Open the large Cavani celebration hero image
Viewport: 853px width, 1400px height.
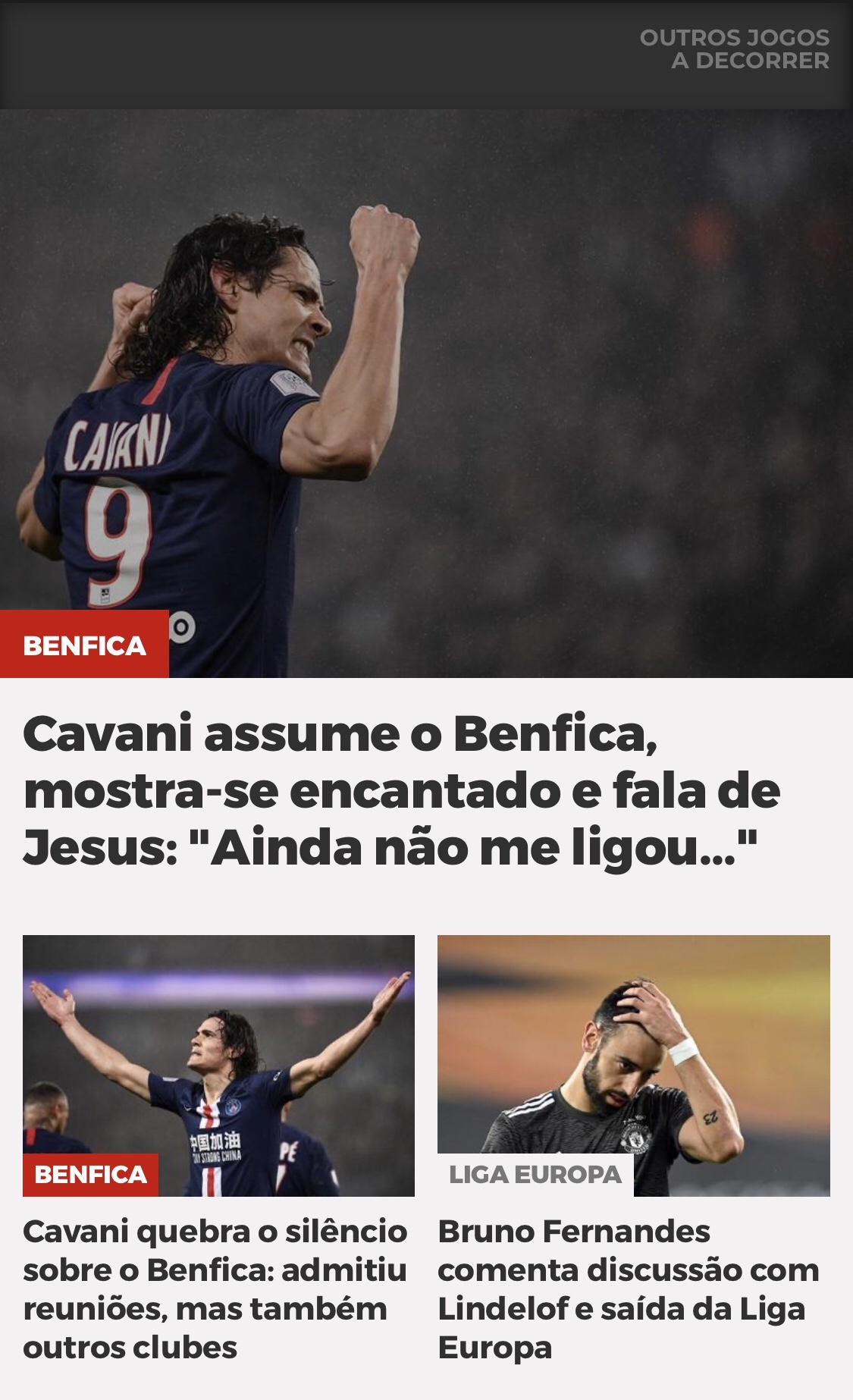[426, 393]
